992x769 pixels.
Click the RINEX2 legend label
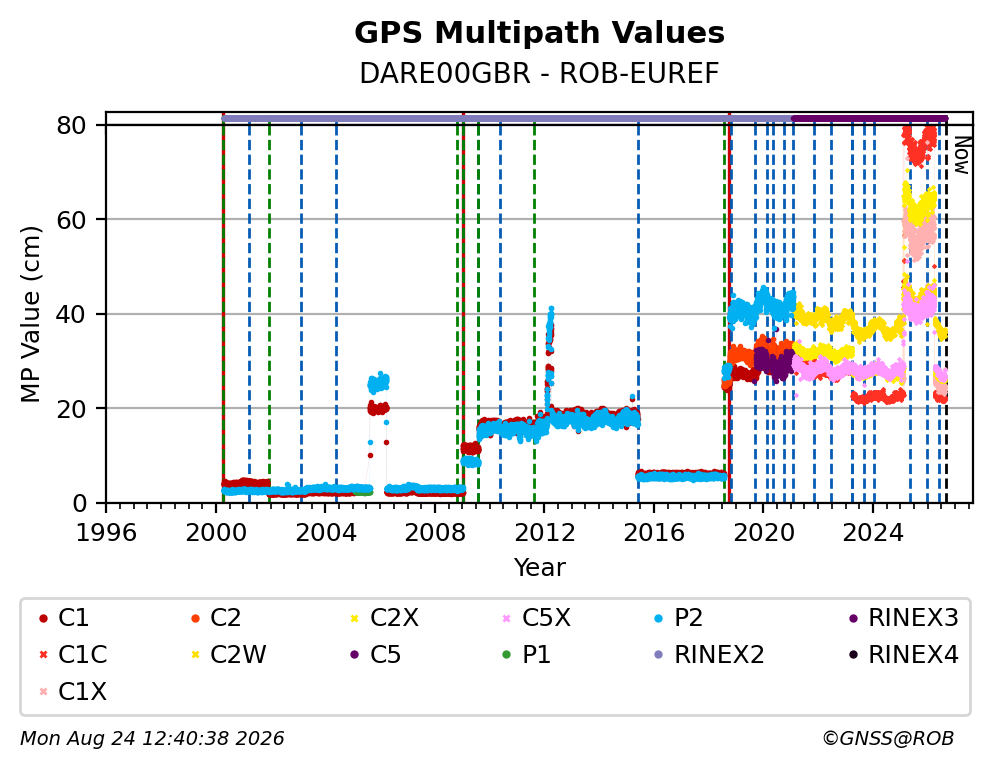[x=719, y=655]
